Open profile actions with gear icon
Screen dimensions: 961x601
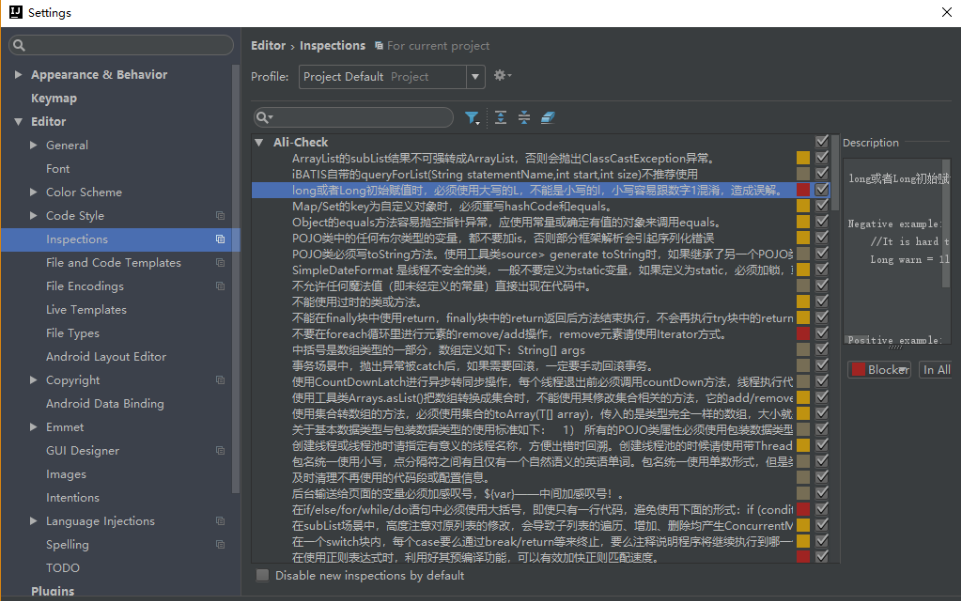[x=501, y=76]
